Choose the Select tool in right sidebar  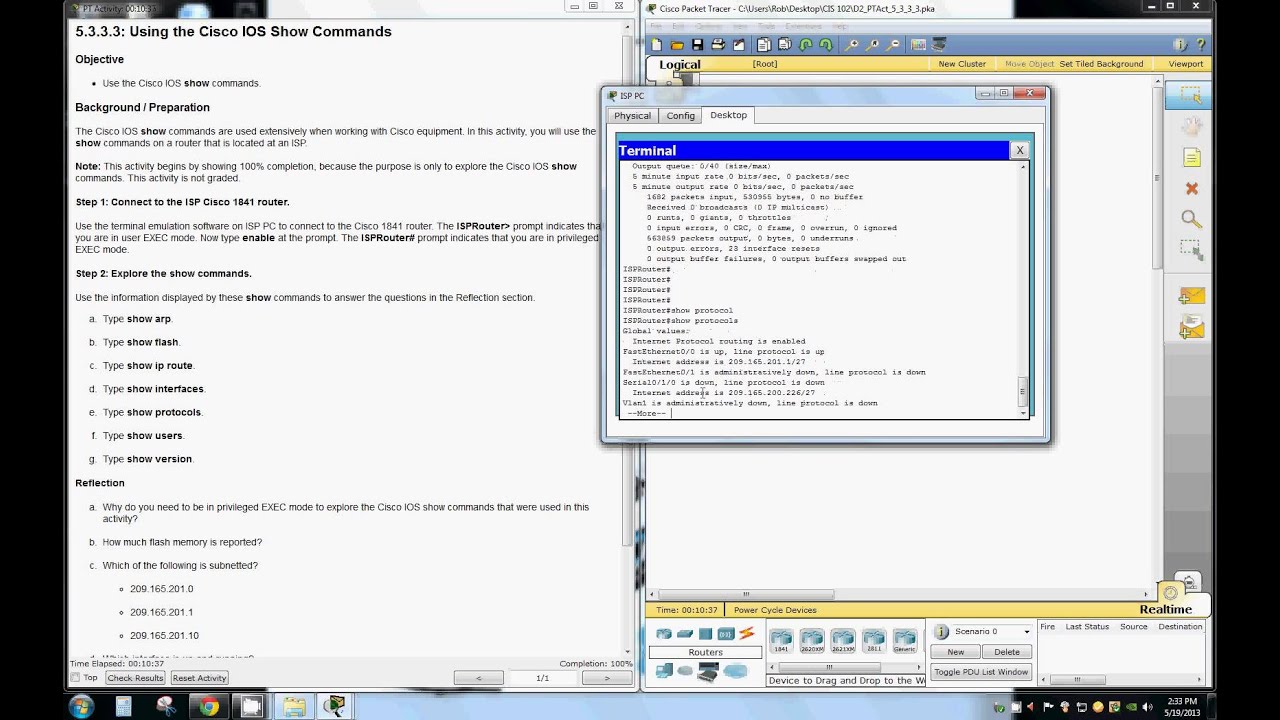pos(1190,96)
